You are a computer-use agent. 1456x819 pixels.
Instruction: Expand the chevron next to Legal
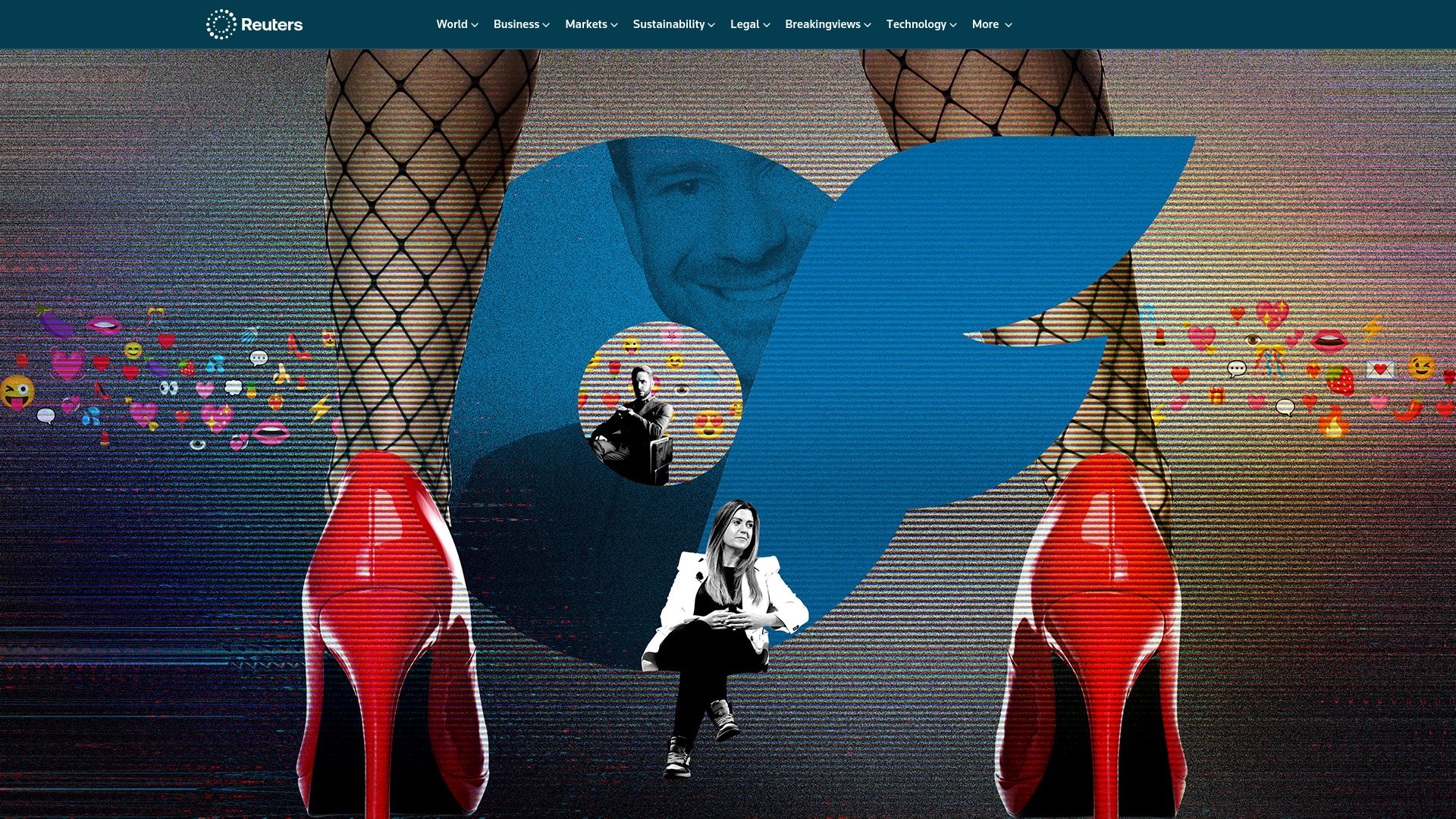click(767, 25)
